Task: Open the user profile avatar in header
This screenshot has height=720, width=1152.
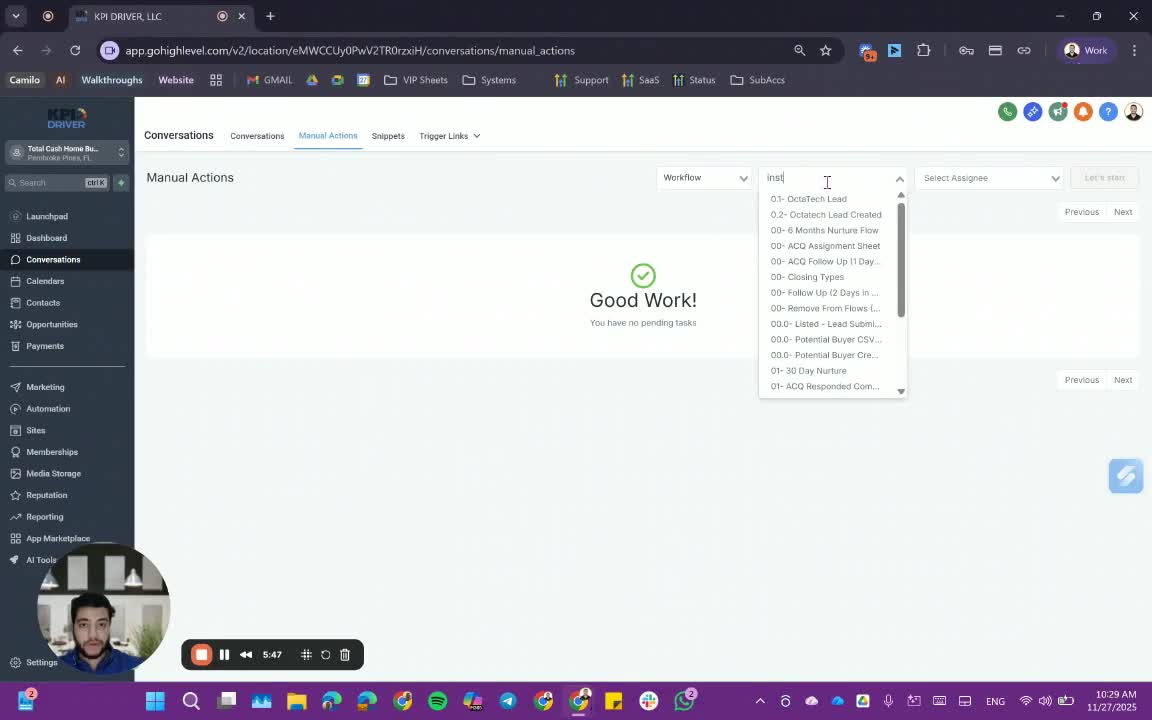Action: pyautogui.click(x=1134, y=112)
